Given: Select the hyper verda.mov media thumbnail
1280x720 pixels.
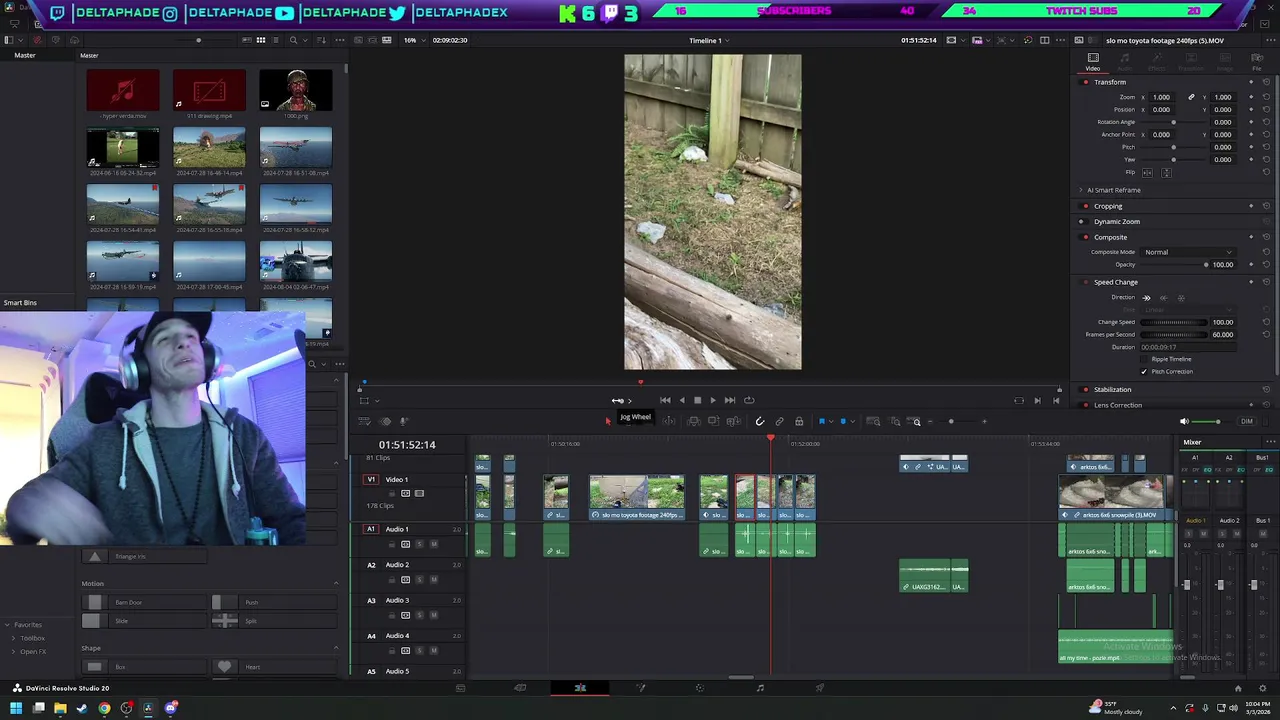Looking at the screenshot, I should [x=123, y=91].
